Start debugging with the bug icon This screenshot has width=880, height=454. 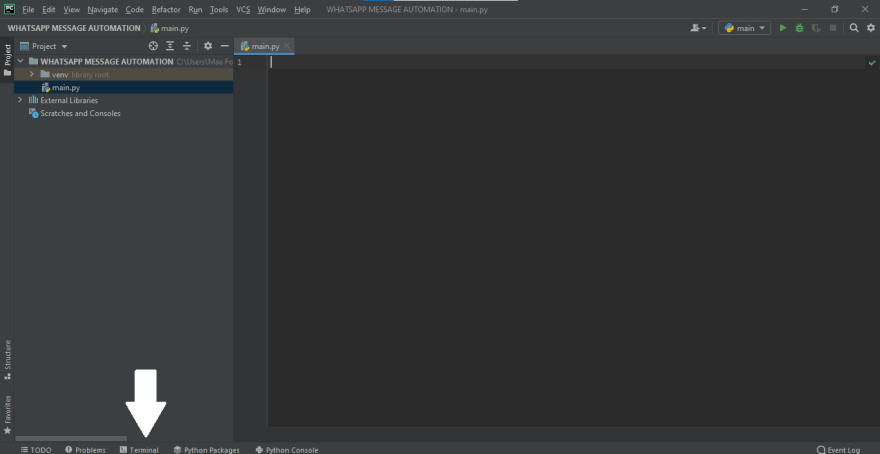[799, 28]
